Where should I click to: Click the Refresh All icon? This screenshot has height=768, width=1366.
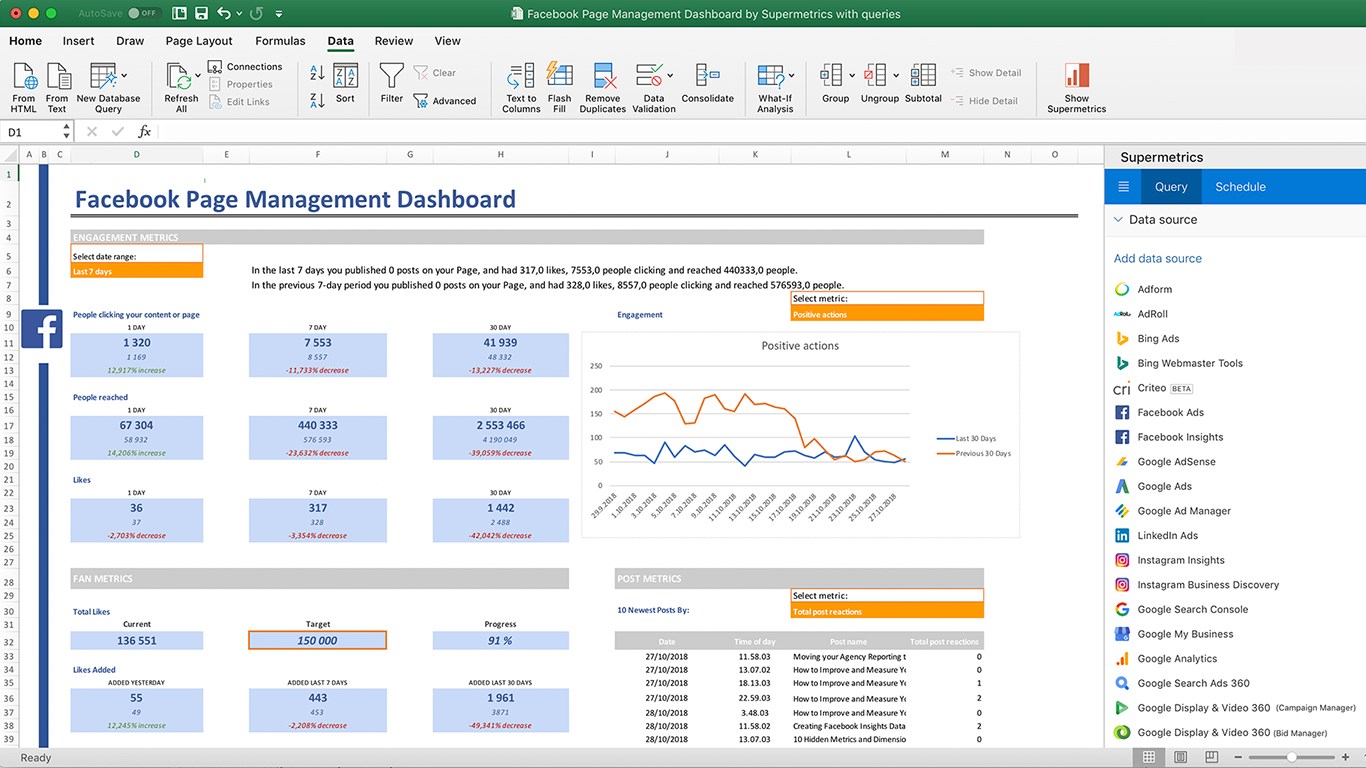click(x=180, y=78)
